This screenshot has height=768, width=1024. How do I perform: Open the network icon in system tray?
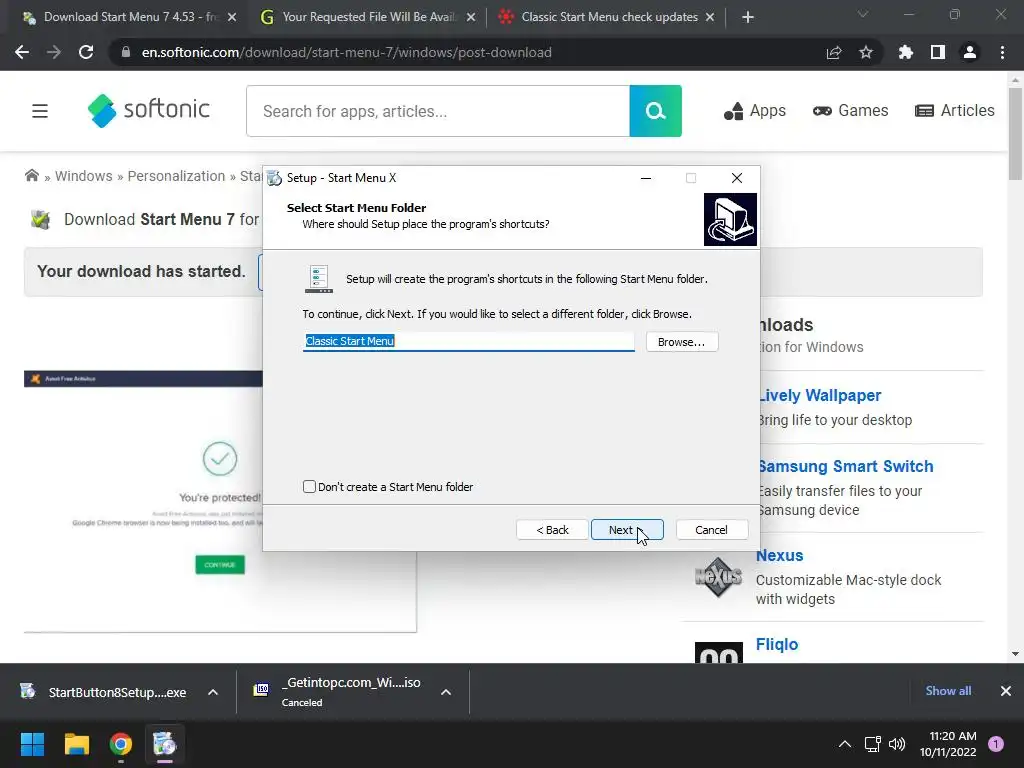[x=872, y=744]
